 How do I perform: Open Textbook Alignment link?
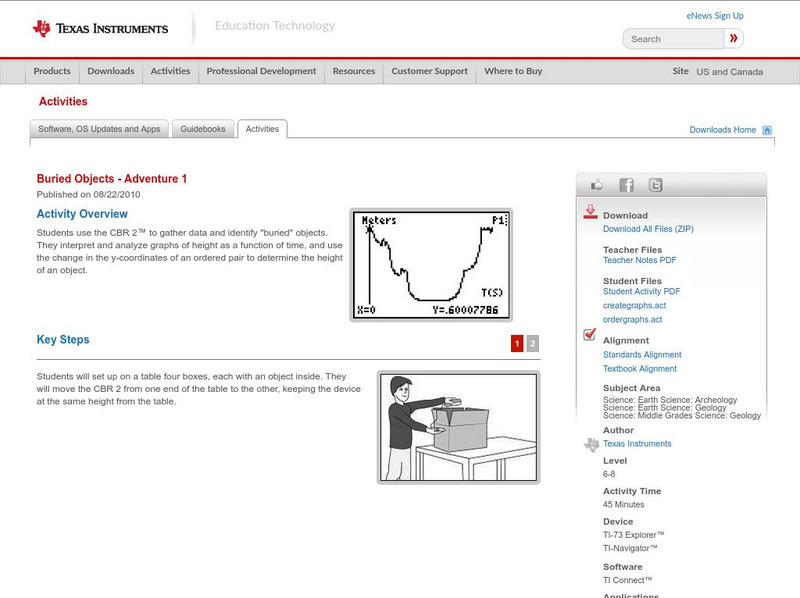coord(640,369)
